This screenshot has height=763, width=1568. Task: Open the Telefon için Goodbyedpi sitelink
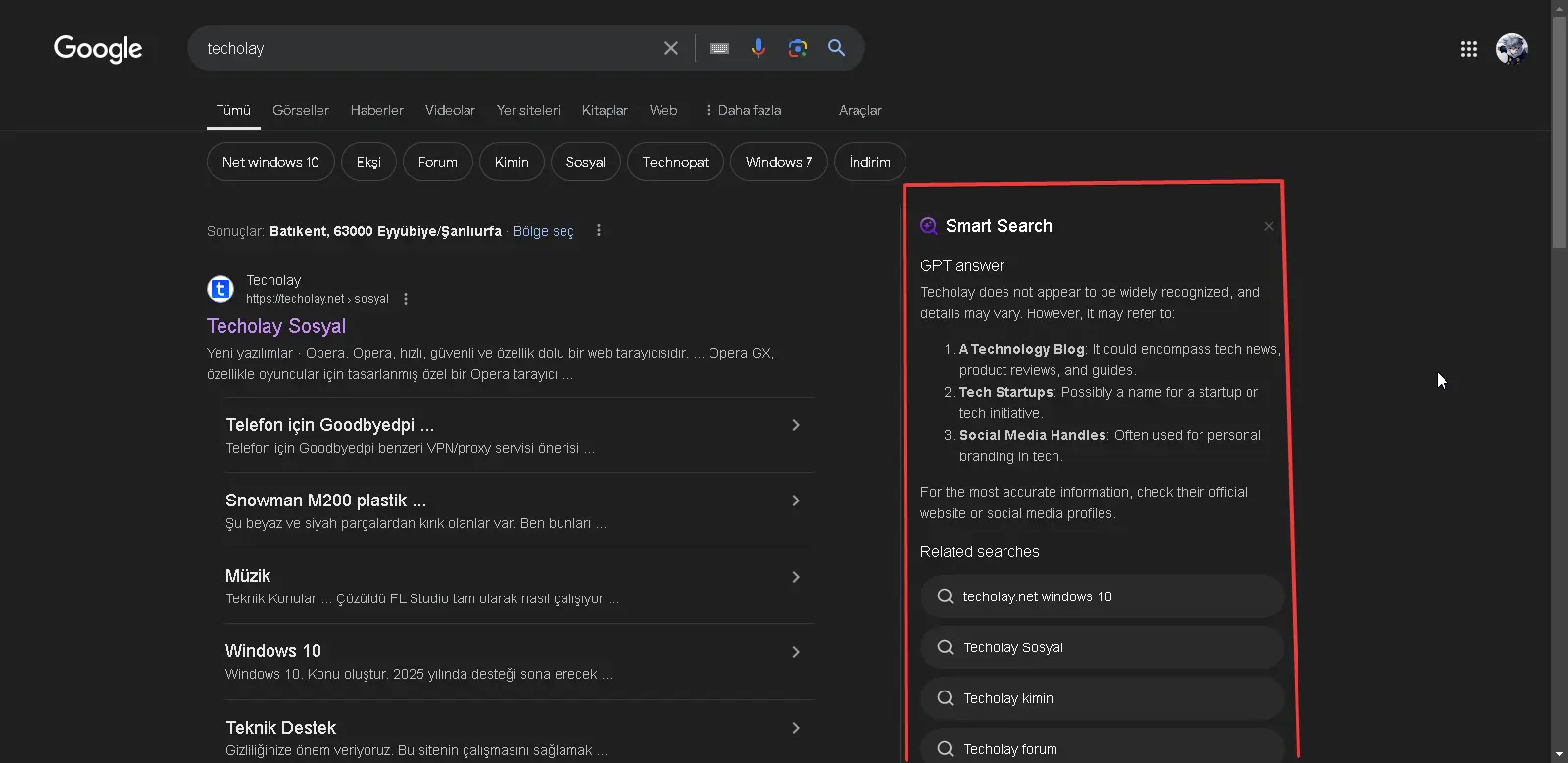(330, 425)
